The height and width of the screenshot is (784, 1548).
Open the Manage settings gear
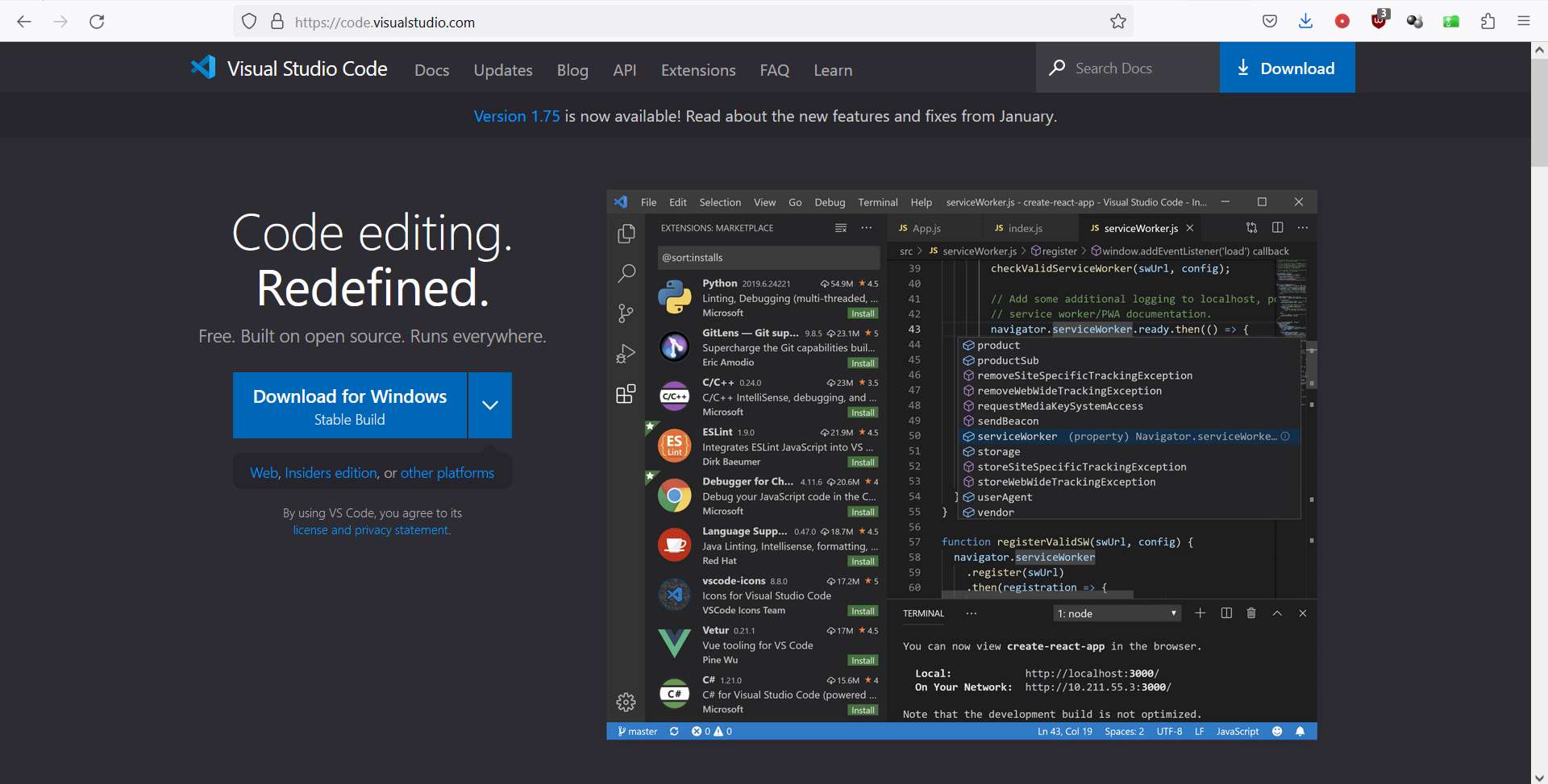pyautogui.click(x=626, y=703)
